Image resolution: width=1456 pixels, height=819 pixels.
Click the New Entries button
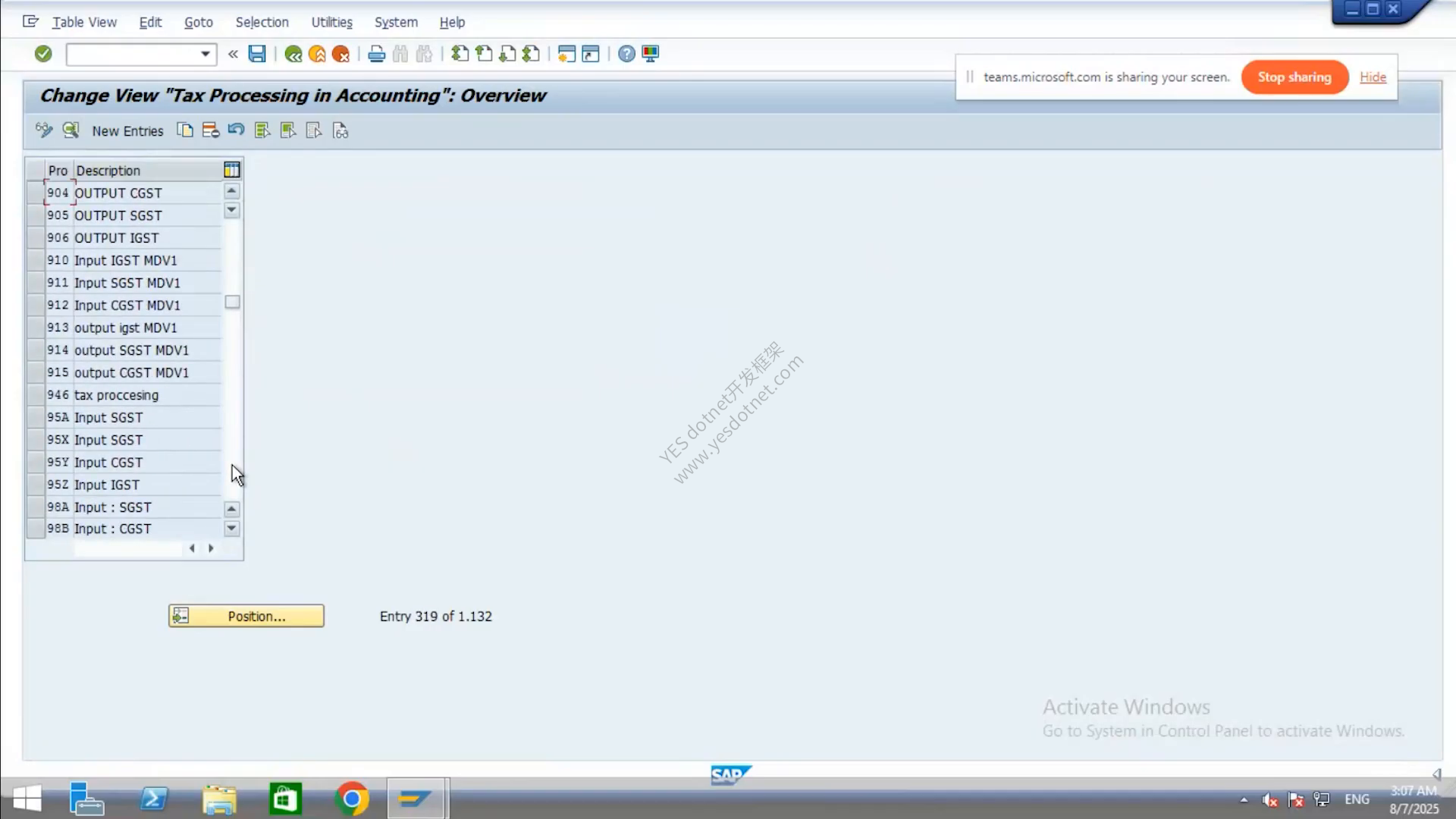[x=127, y=130]
